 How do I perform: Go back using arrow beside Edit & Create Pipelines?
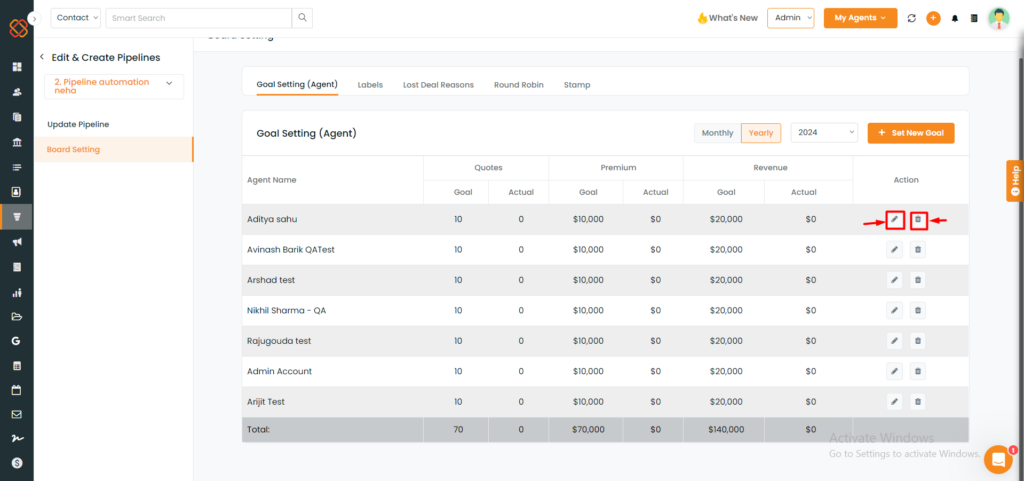[42, 57]
